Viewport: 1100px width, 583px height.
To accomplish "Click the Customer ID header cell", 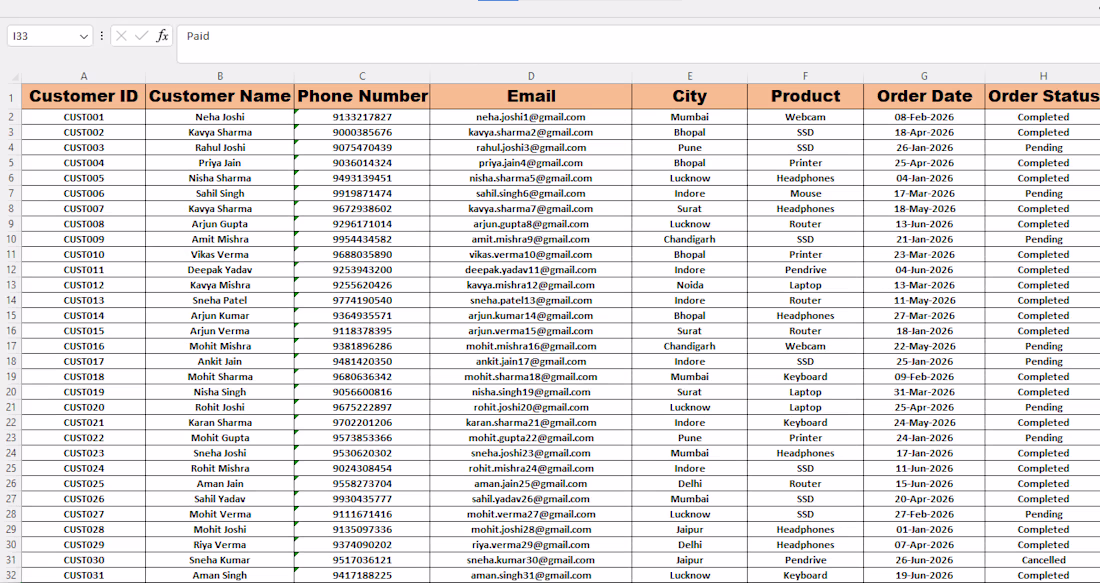I will click(x=83, y=96).
